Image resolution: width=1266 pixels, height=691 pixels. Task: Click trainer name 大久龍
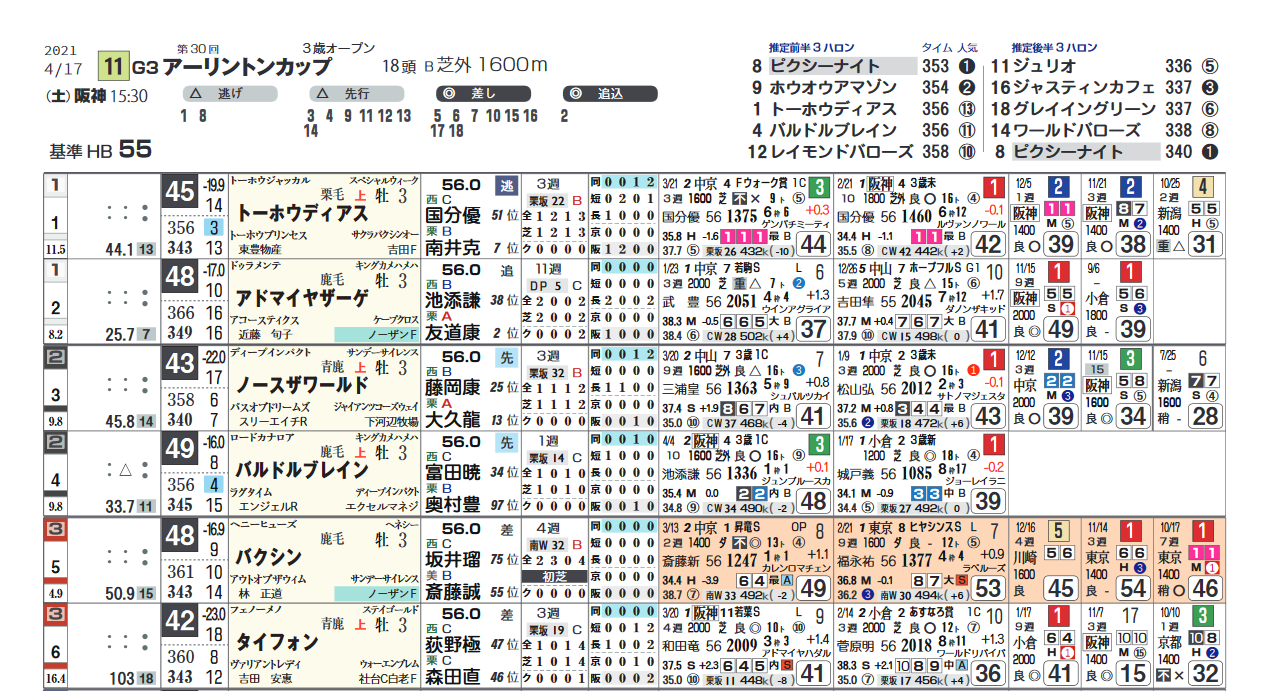pyautogui.click(x=452, y=420)
